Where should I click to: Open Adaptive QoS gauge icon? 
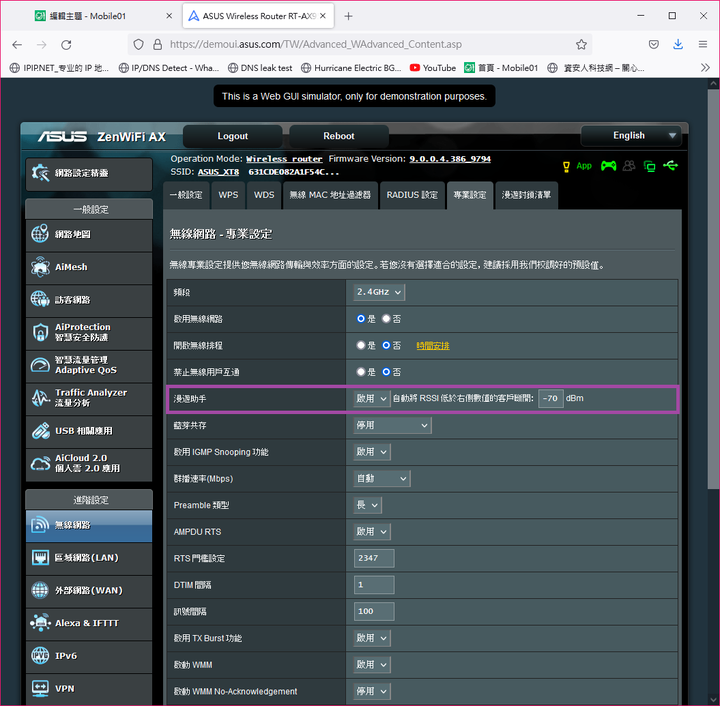click(40, 365)
